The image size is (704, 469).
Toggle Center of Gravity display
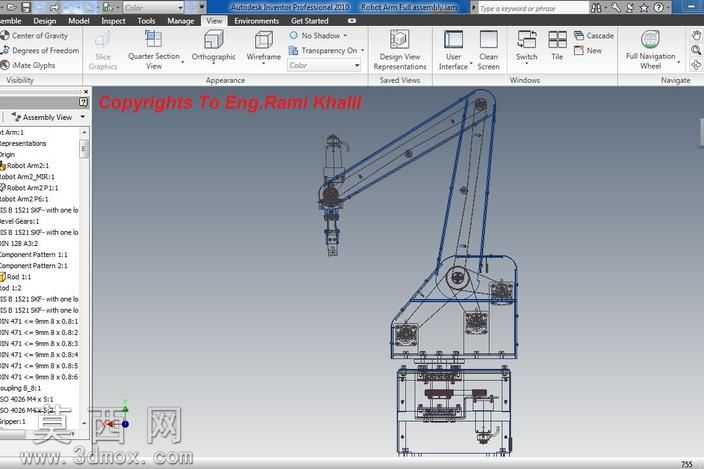35,35
